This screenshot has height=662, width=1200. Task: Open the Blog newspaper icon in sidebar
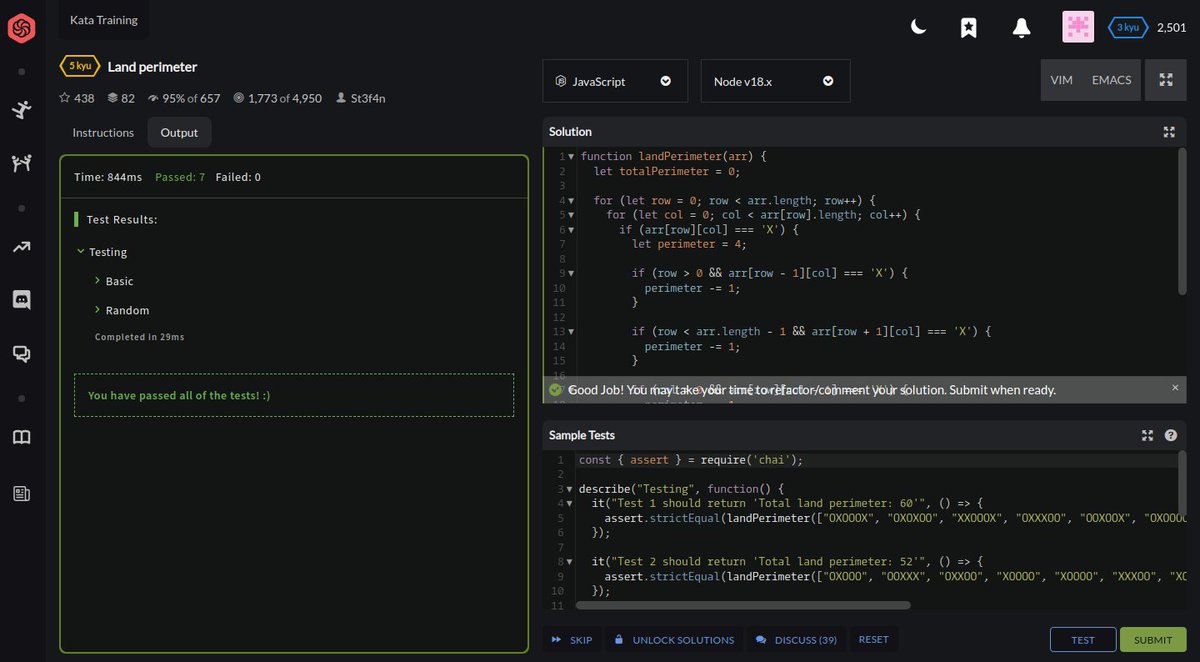22,493
